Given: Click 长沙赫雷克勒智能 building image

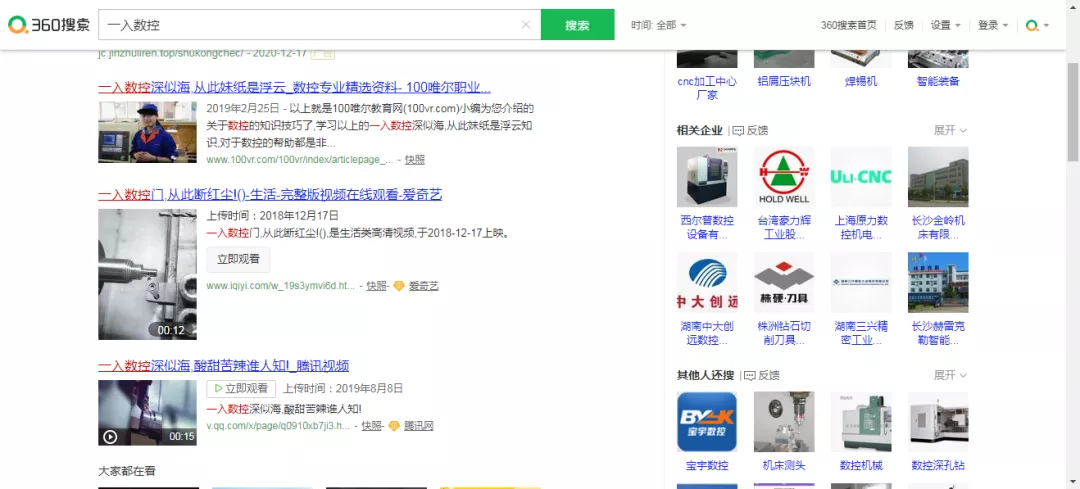Looking at the screenshot, I should point(938,282).
